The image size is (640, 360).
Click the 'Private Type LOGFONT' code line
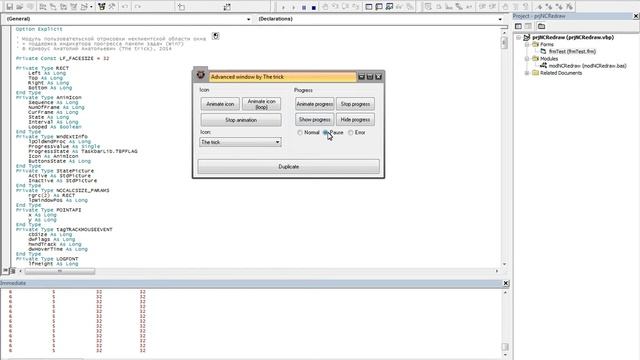tap(47, 259)
